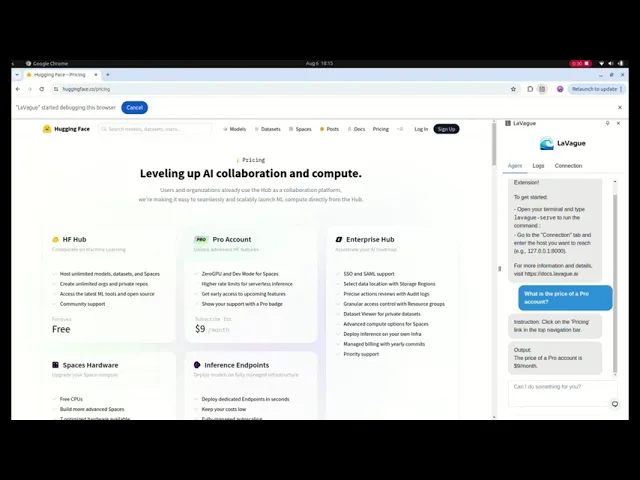Open the Chrome extensions puzzle icon
Screen dimensions: 640x480
tap(530, 89)
